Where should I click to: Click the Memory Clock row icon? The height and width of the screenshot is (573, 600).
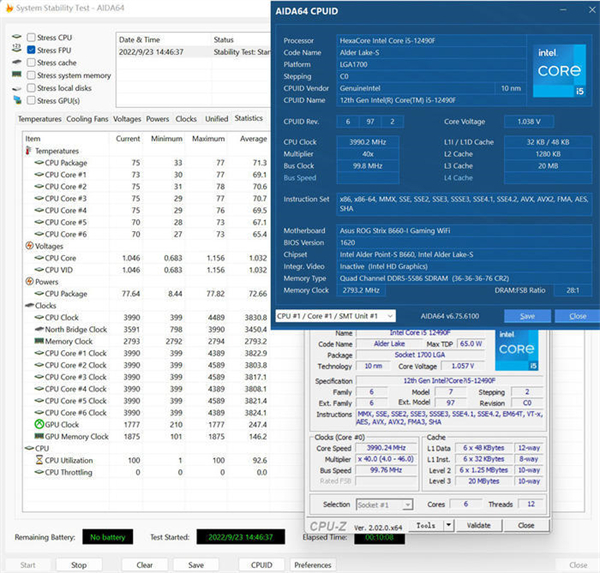[39, 341]
